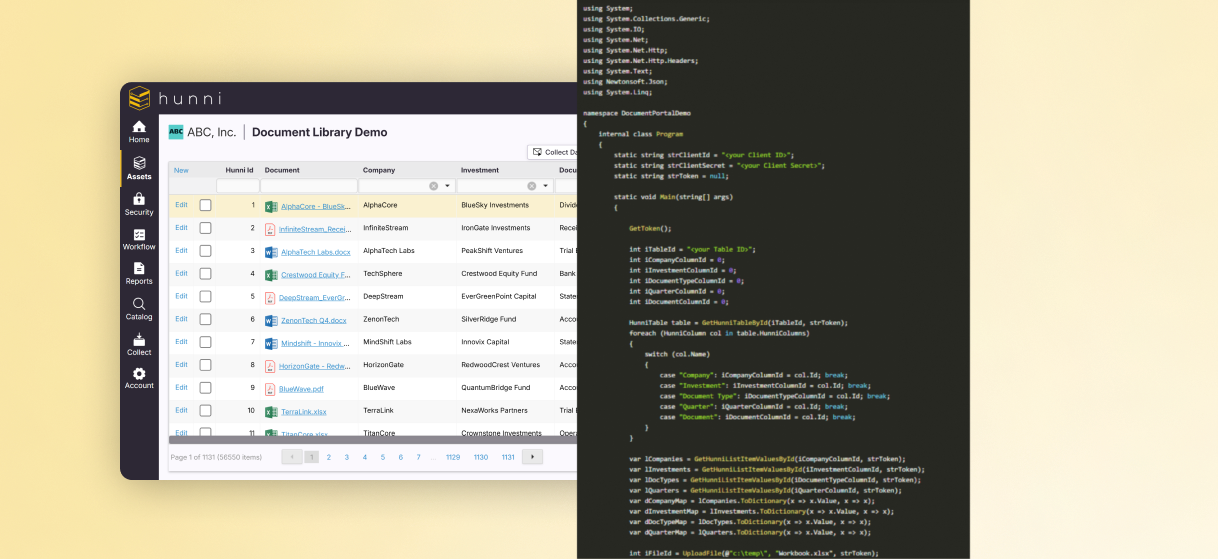Check the box for row 1 AlphaCore

click(205, 205)
